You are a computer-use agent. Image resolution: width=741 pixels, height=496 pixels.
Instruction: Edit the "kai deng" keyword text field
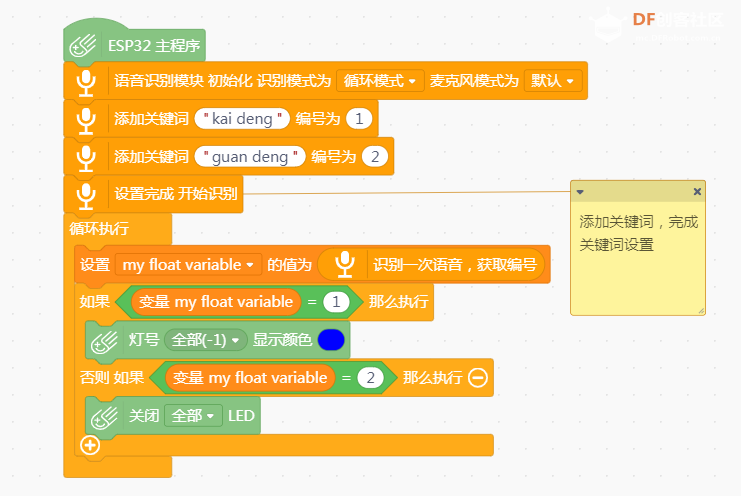coord(242,119)
